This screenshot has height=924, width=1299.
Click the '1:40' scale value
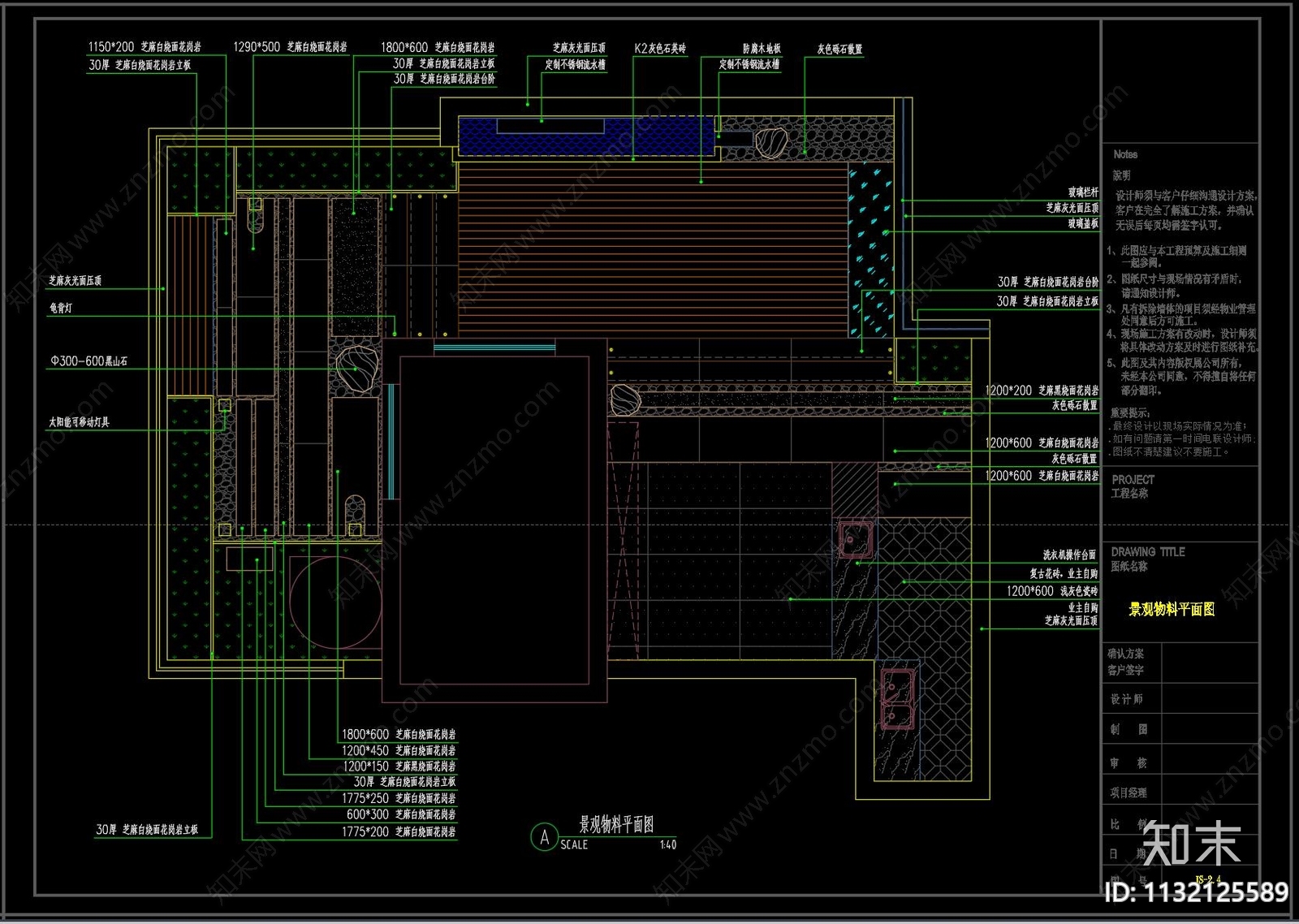pos(668,845)
